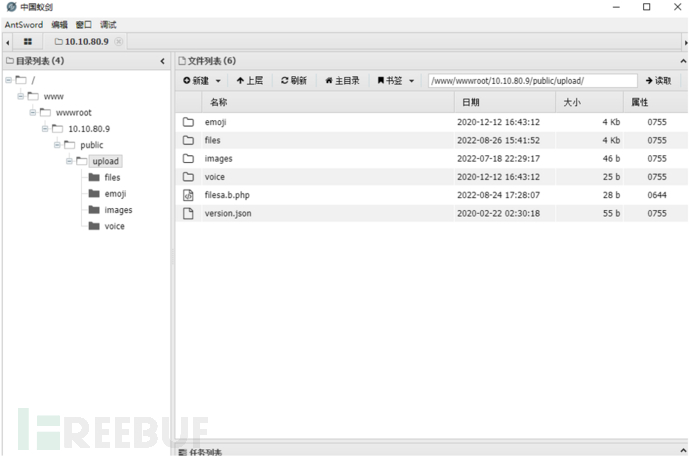690x457 pixels.
Task: Select the files folder icon in file list
Action: coord(188,140)
